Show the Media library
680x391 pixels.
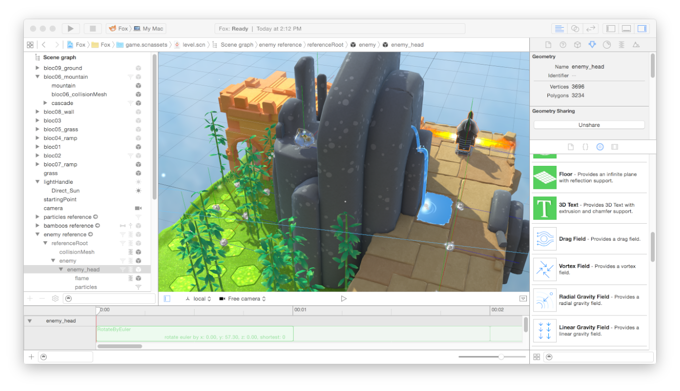coord(615,147)
